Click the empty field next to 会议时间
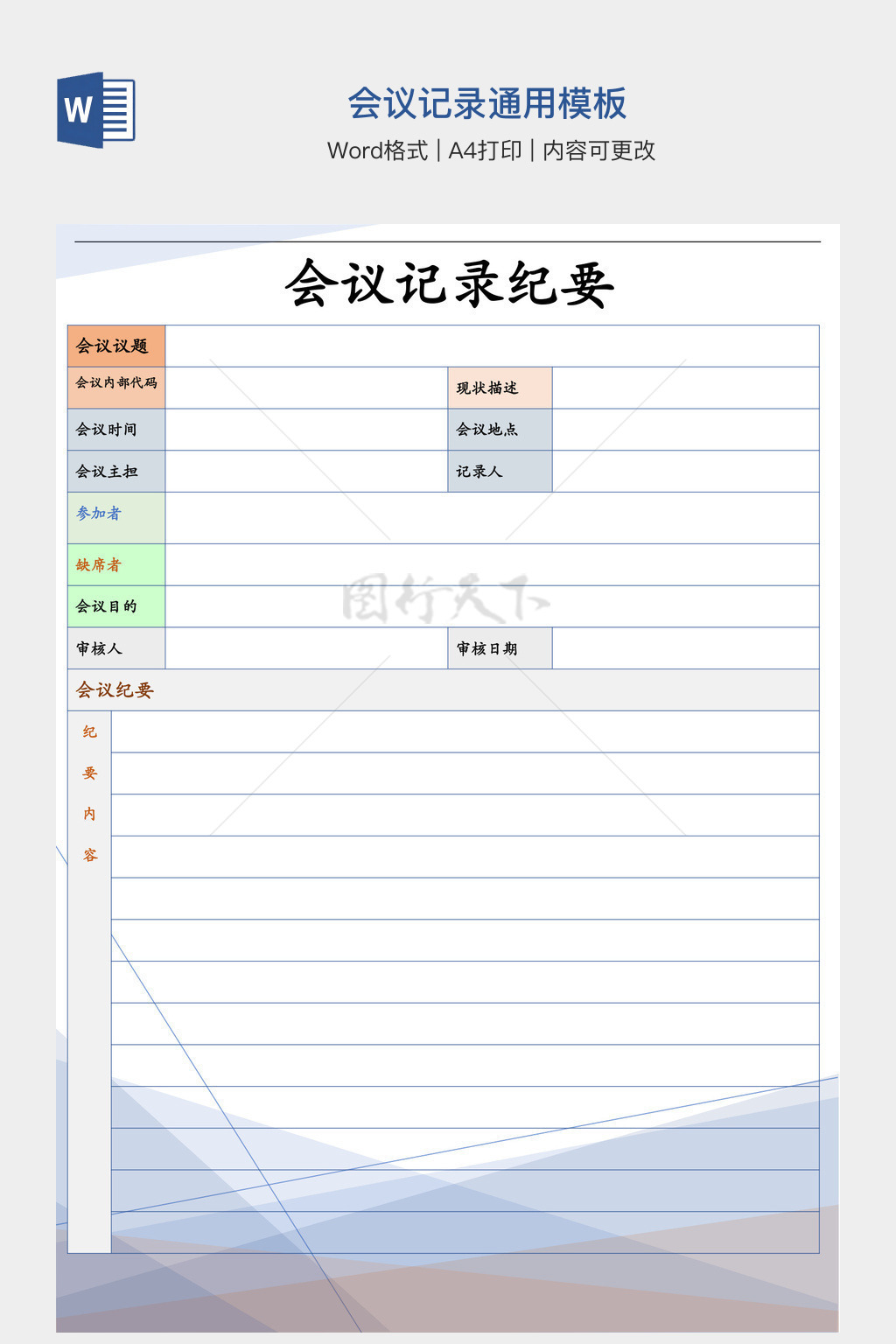The width and height of the screenshot is (896, 1344). coord(306,430)
